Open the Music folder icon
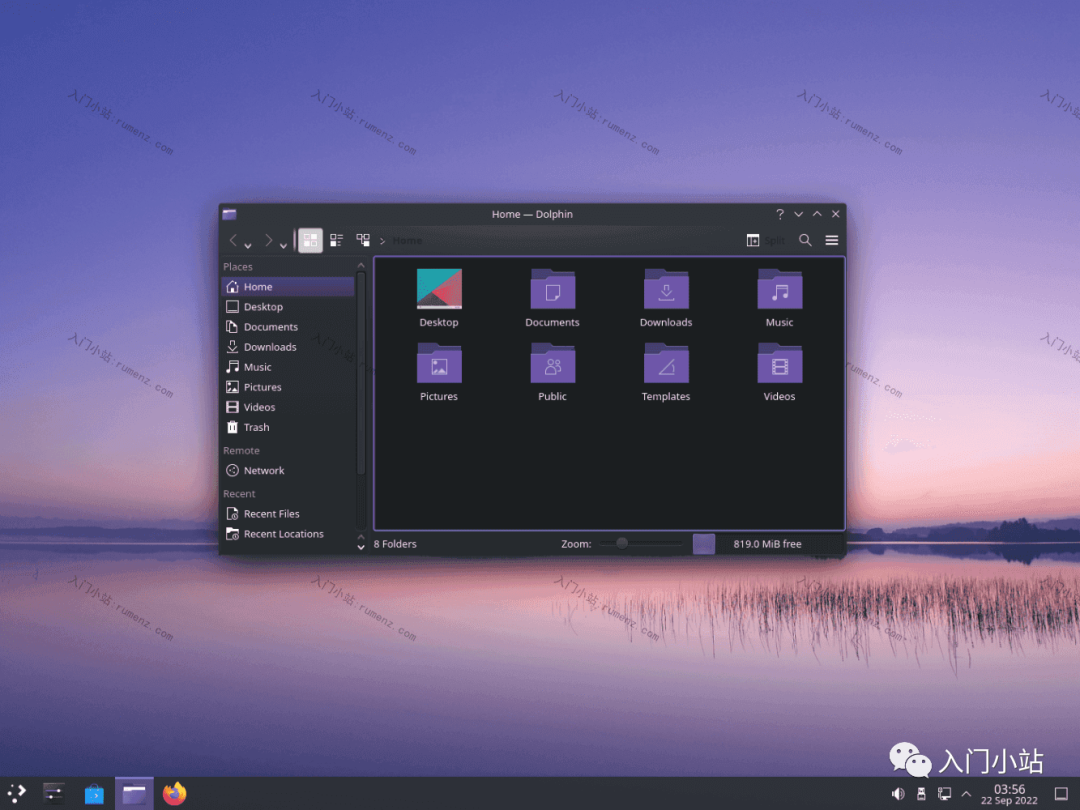 [779, 290]
